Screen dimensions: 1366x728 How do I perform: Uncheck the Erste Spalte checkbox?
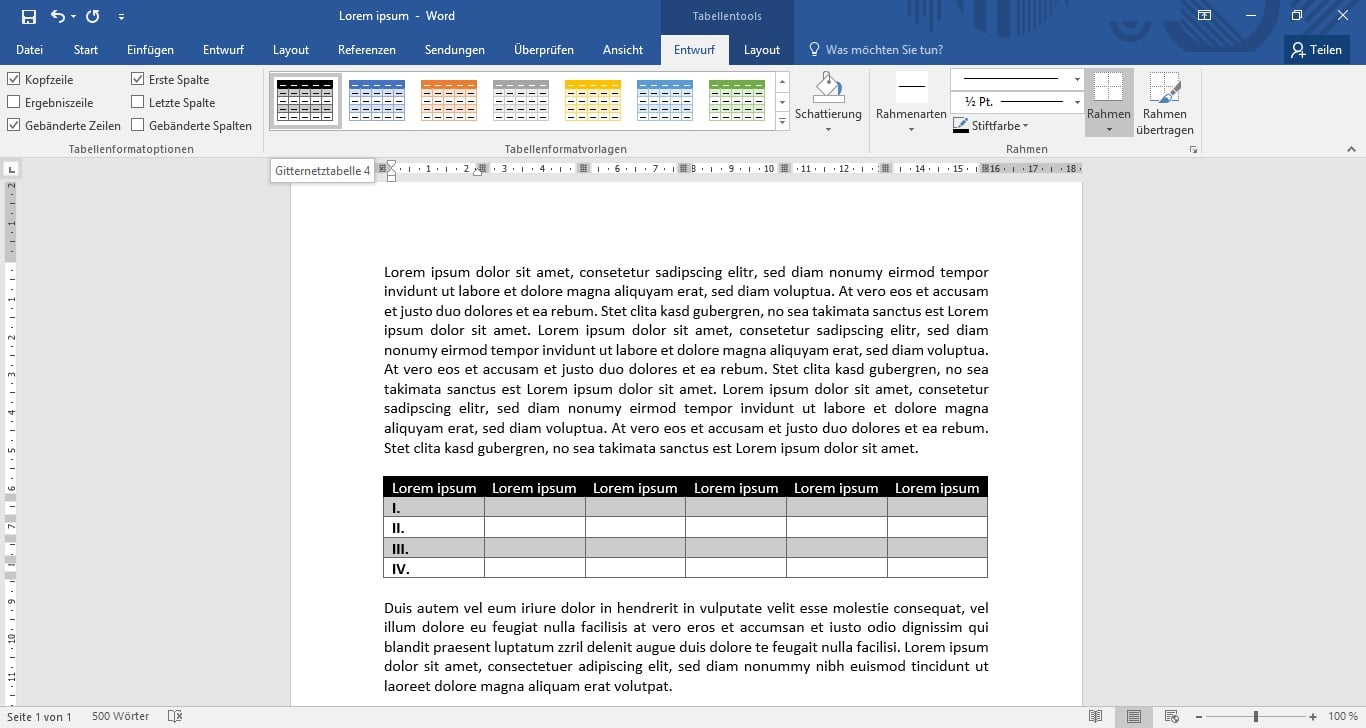pyautogui.click(x=138, y=79)
